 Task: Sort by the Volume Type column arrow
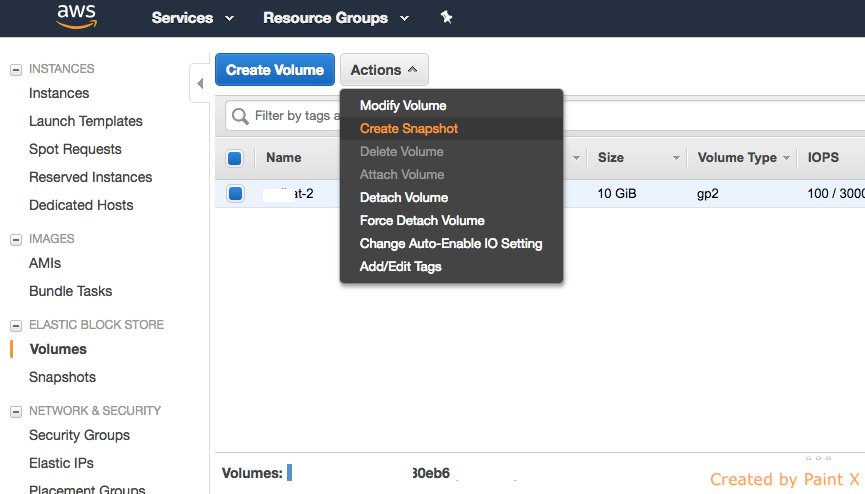click(x=787, y=158)
